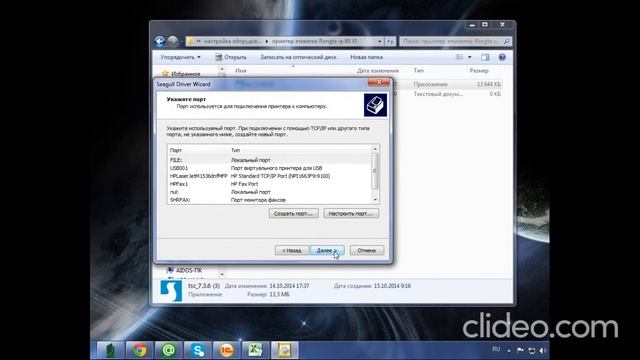Click the RU language indicator
The image size is (640, 360).
click(496, 349)
